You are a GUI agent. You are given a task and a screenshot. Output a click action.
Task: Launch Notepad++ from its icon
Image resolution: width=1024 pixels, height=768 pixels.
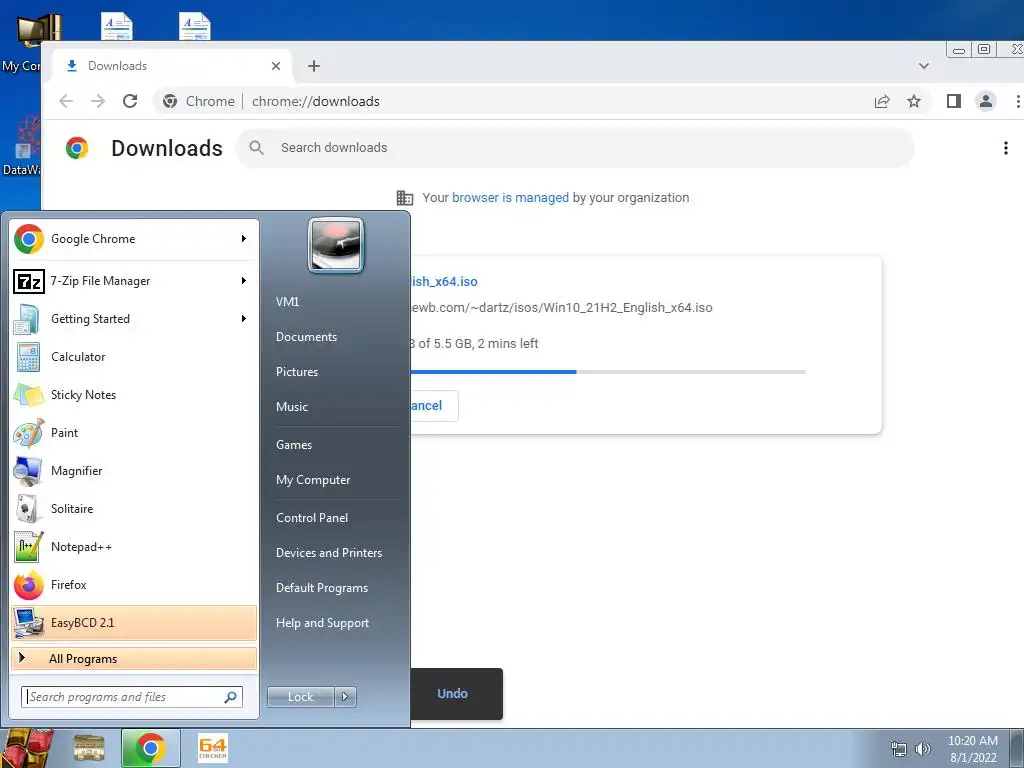coord(28,547)
